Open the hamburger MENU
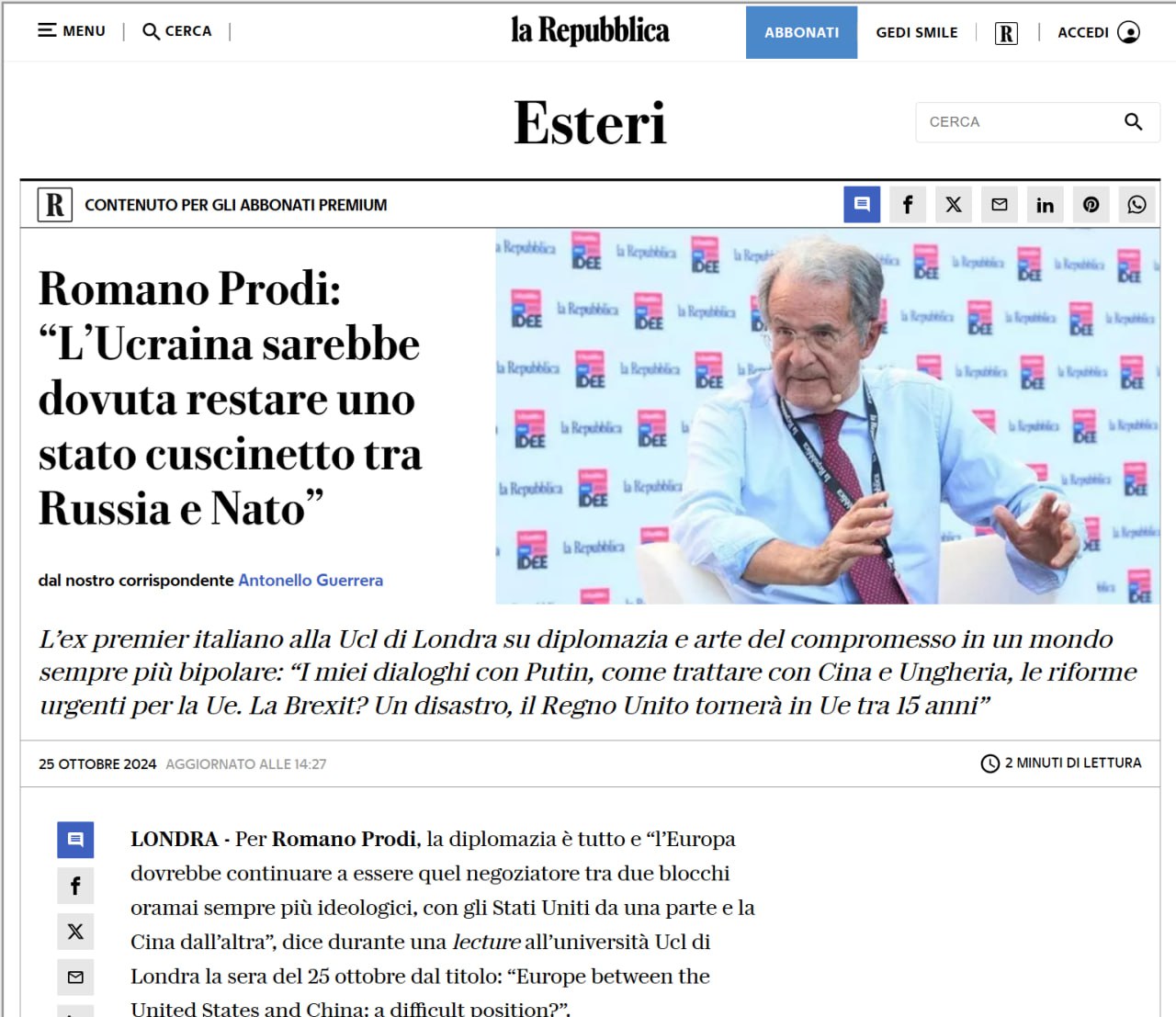This screenshot has width=1176, height=1017. pos(72,31)
